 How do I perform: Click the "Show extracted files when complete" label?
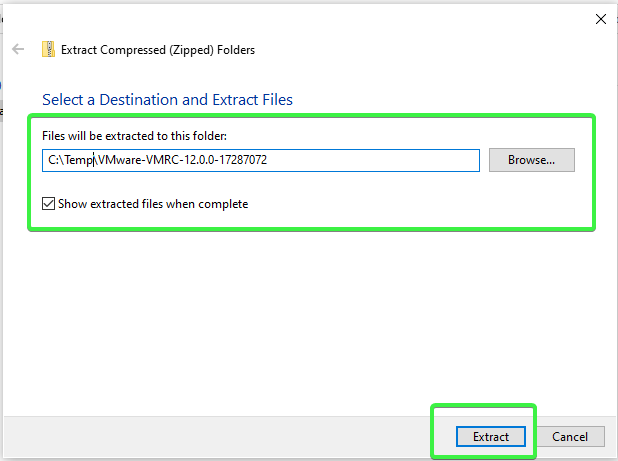[x=153, y=204]
